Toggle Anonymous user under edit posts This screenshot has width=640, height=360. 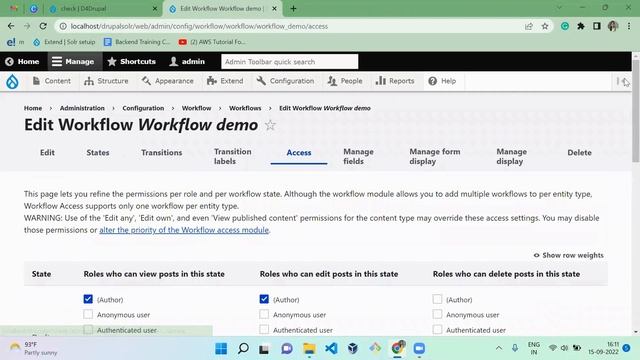point(264,314)
